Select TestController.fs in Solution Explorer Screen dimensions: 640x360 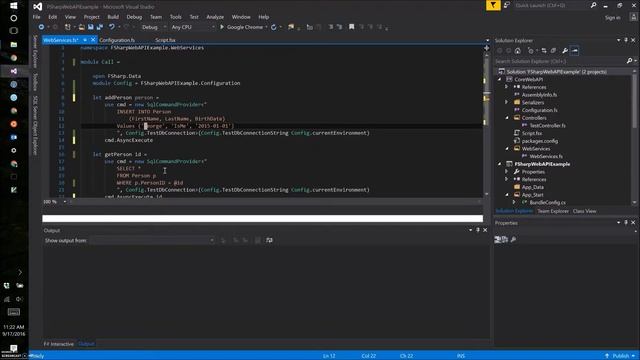tap(547, 126)
